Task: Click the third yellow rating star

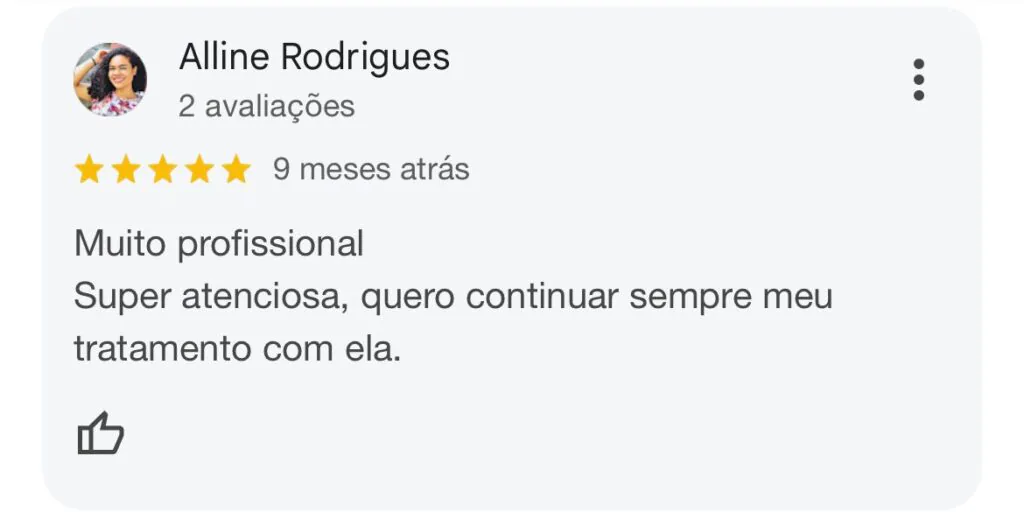Action: 163,169
